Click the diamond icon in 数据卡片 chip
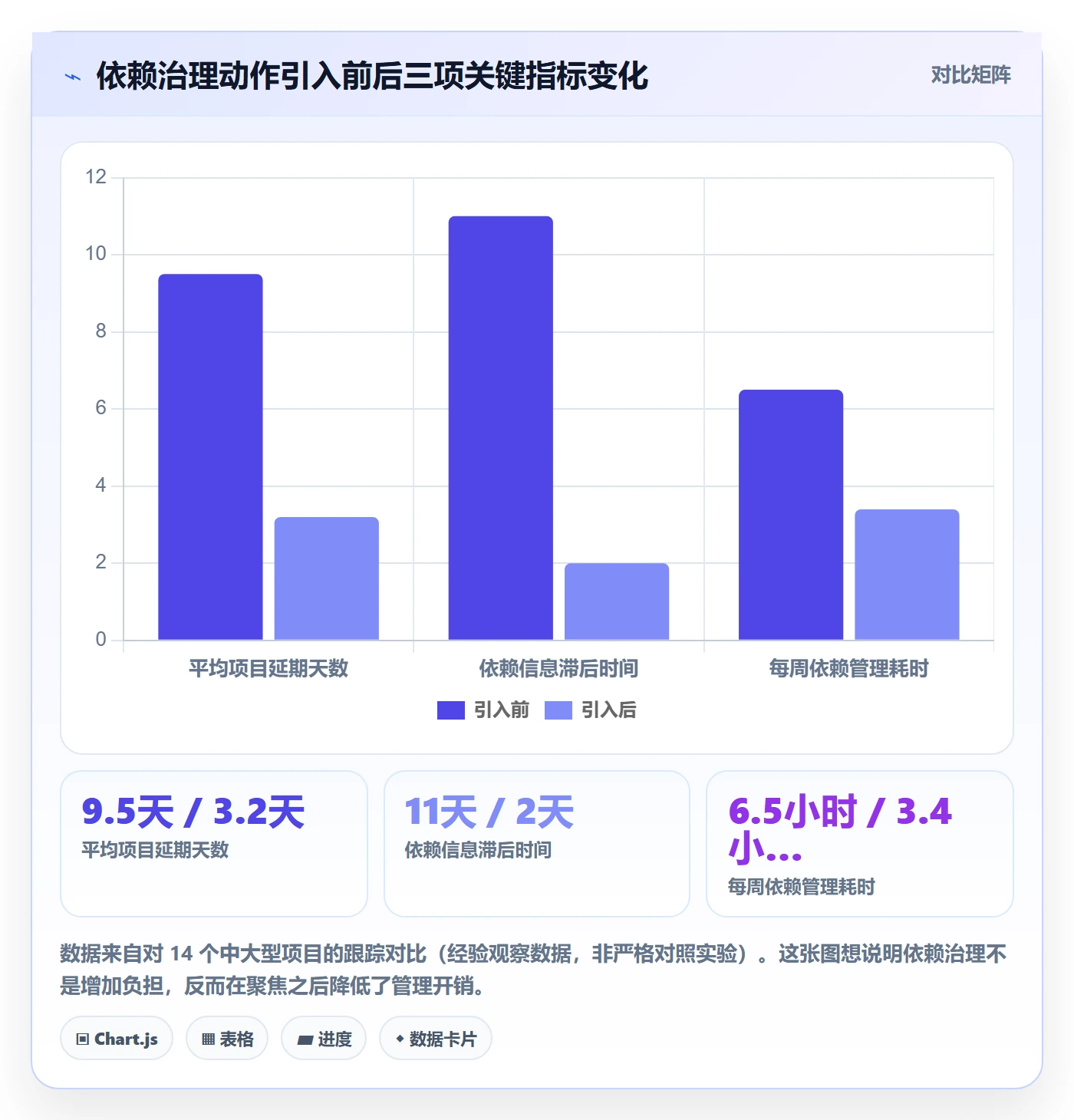The image size is (1074, 1120). click(400, 1039)
